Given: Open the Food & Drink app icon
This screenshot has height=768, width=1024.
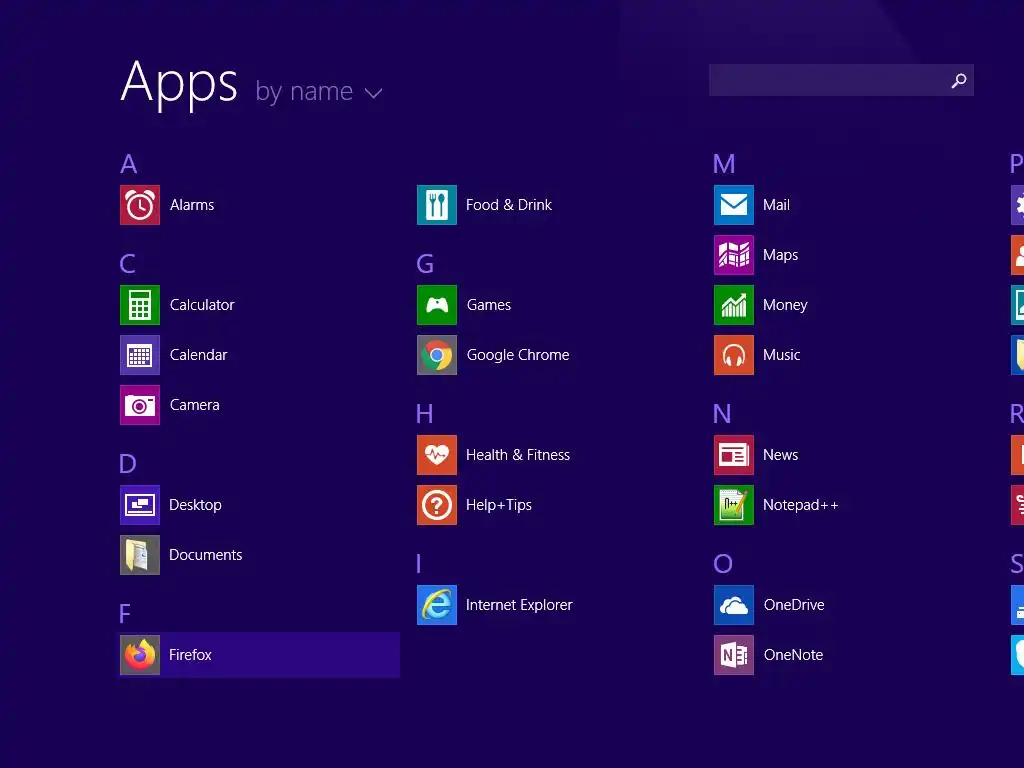Looking at the screenshot, I should coord(437,205).
